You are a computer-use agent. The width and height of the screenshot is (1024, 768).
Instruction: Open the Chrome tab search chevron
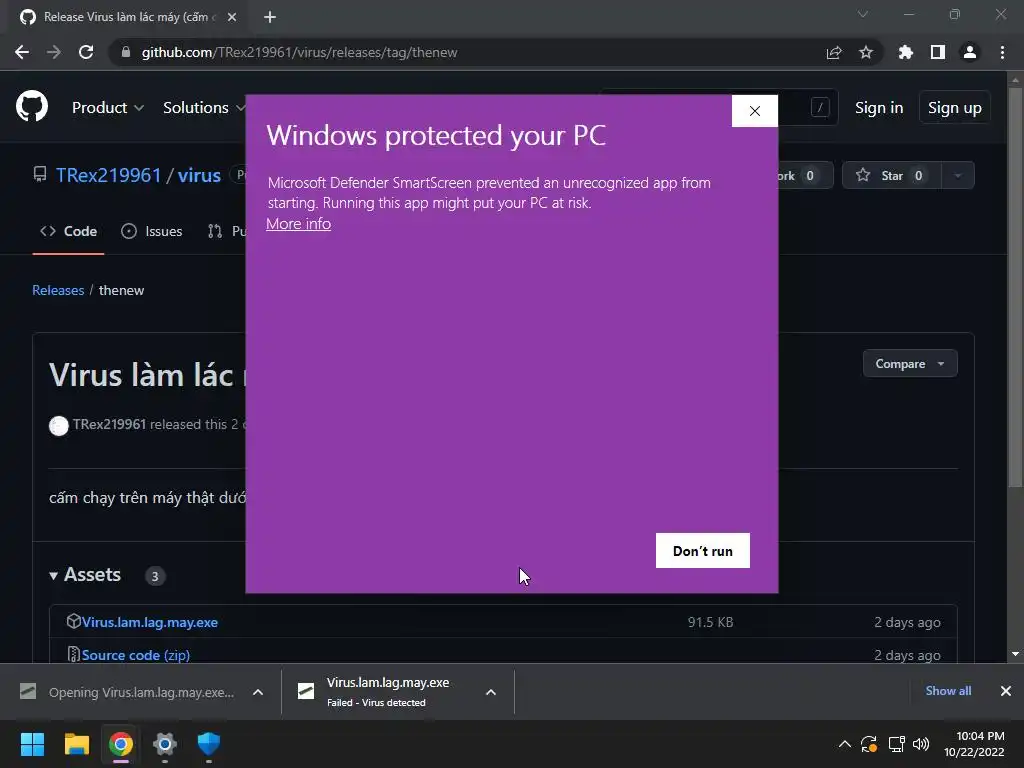(x=863, y=14)
